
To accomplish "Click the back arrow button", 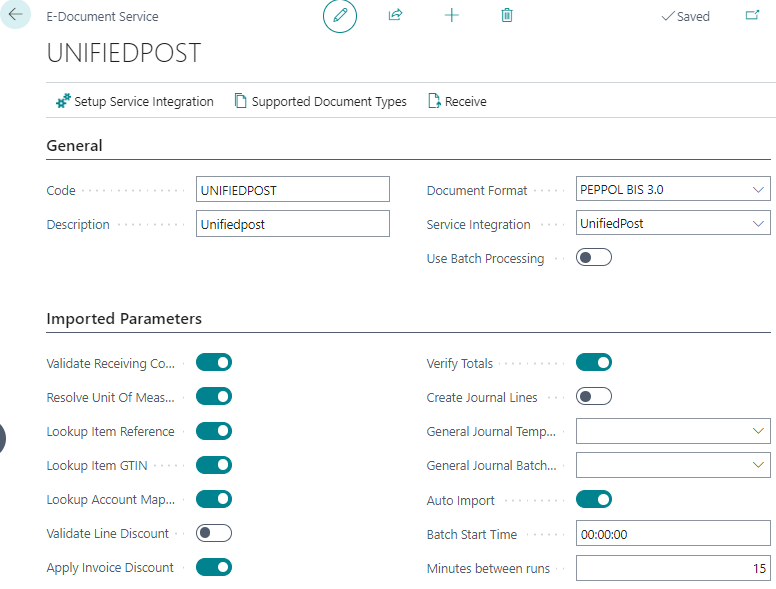I will pyautogui.click(x=15, y=15).
